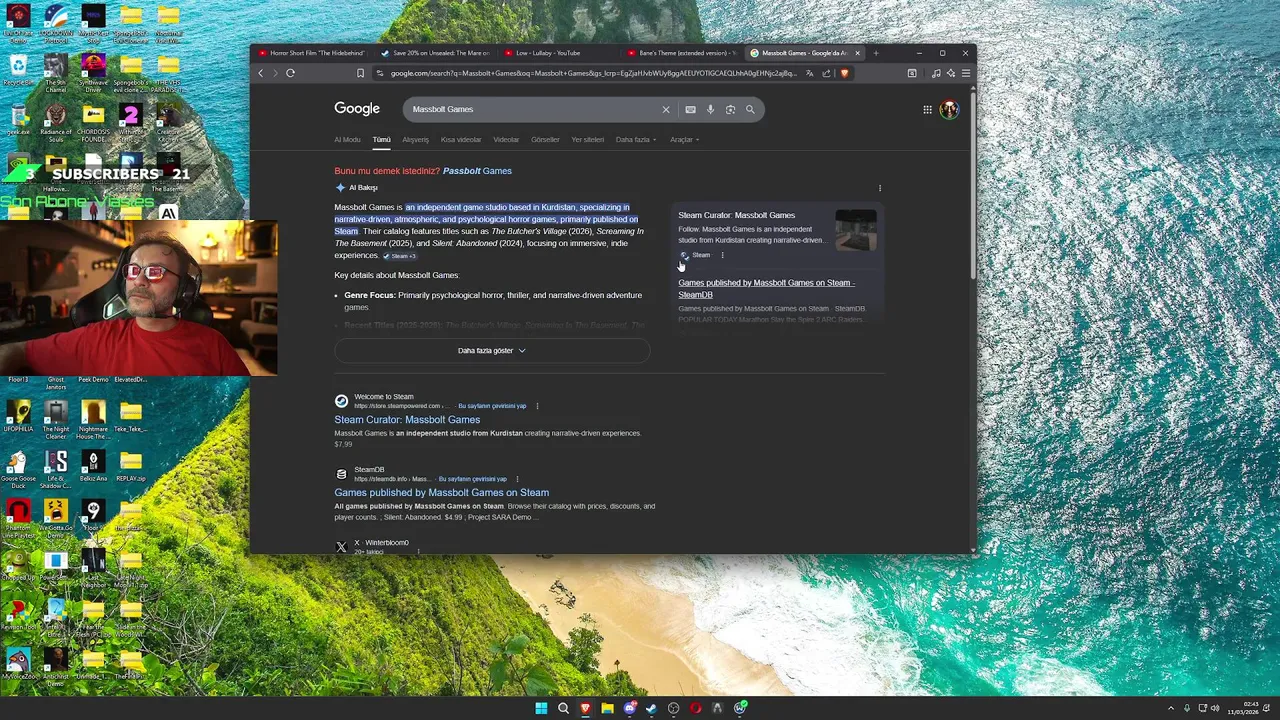
Task: Select the Videolar search filter
Action: click(506, 140)
